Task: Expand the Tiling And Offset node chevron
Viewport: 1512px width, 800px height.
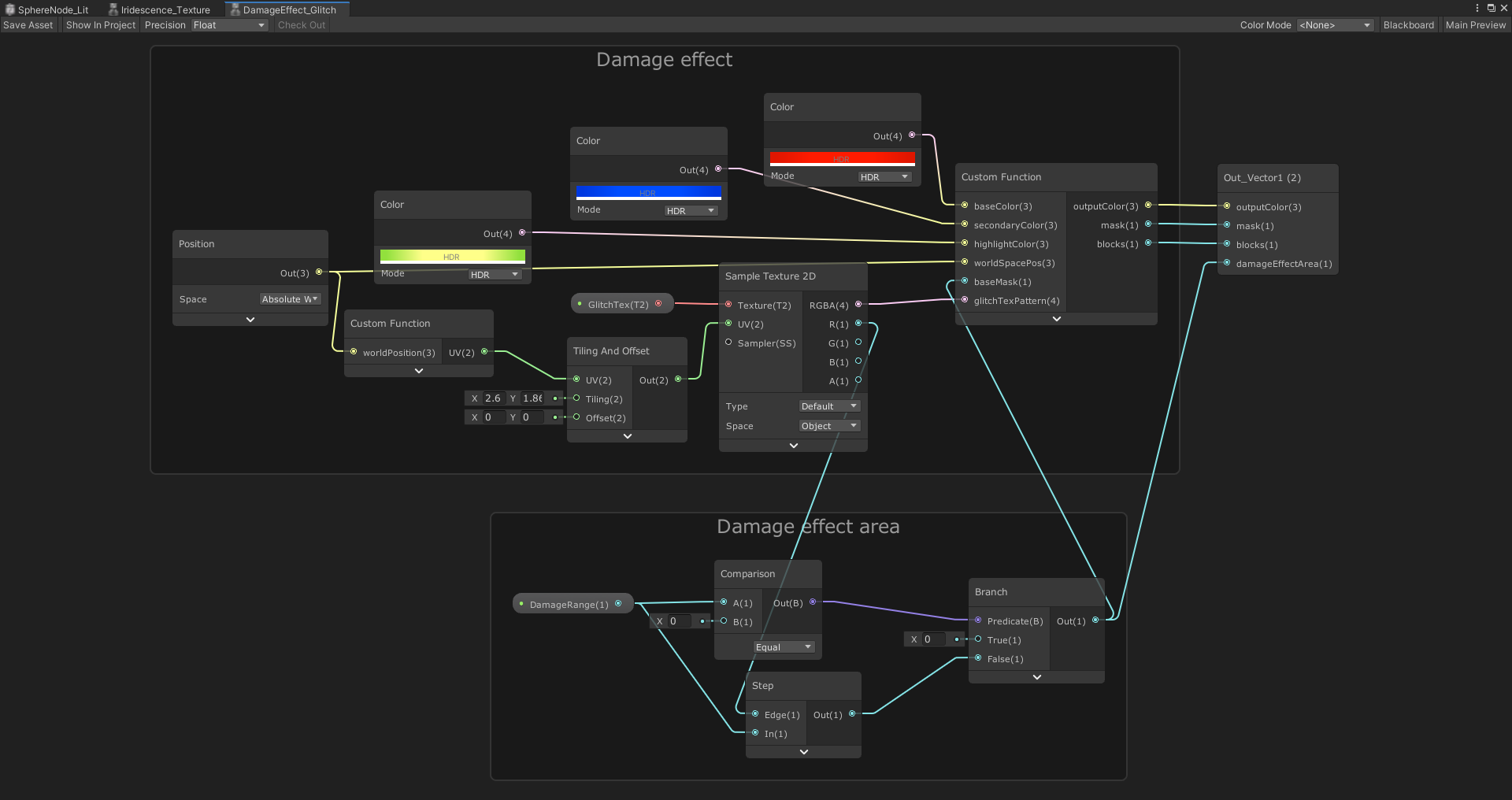Action: (x=628, y=436)
